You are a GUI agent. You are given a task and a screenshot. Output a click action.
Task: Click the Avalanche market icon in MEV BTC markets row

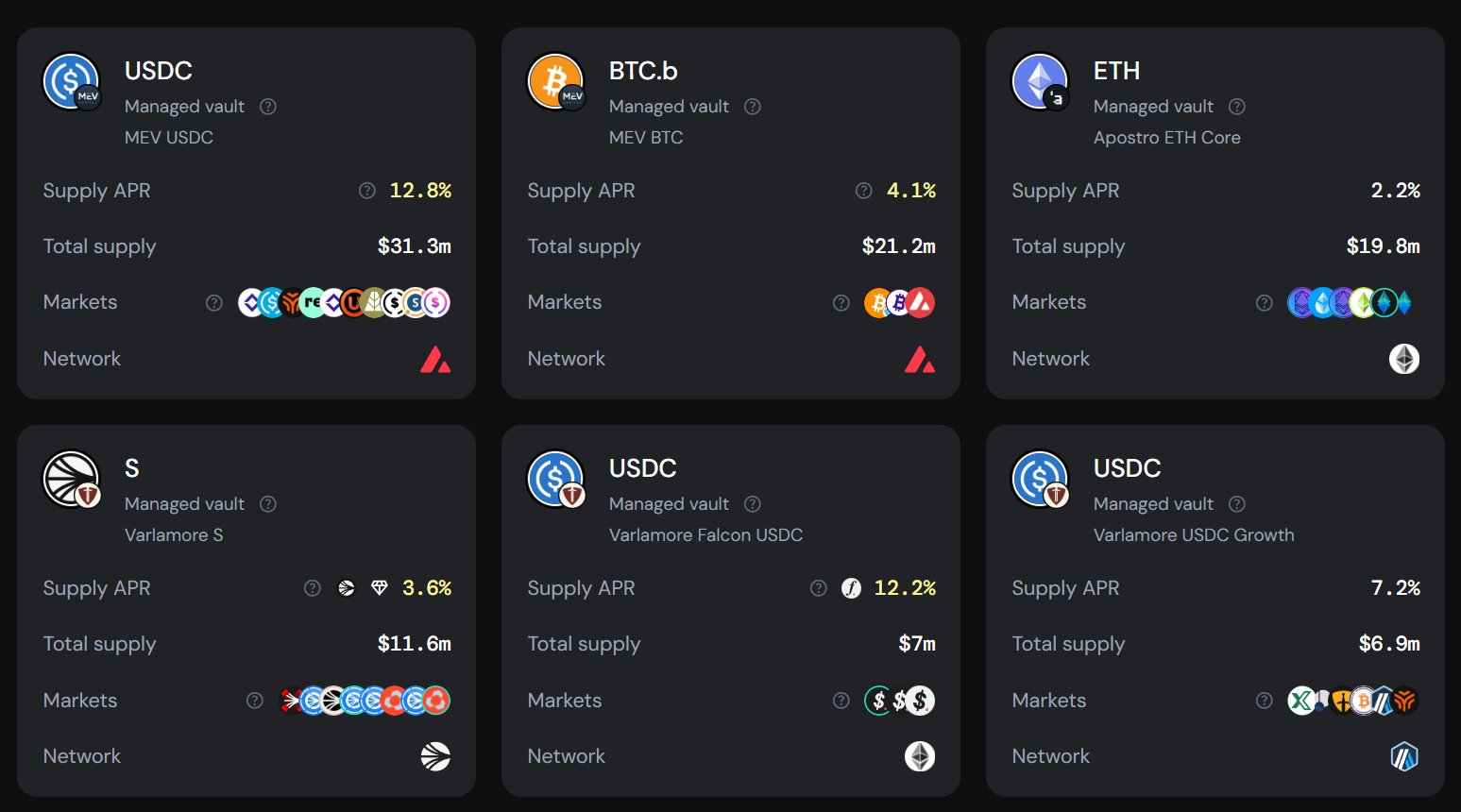point(921,302)
